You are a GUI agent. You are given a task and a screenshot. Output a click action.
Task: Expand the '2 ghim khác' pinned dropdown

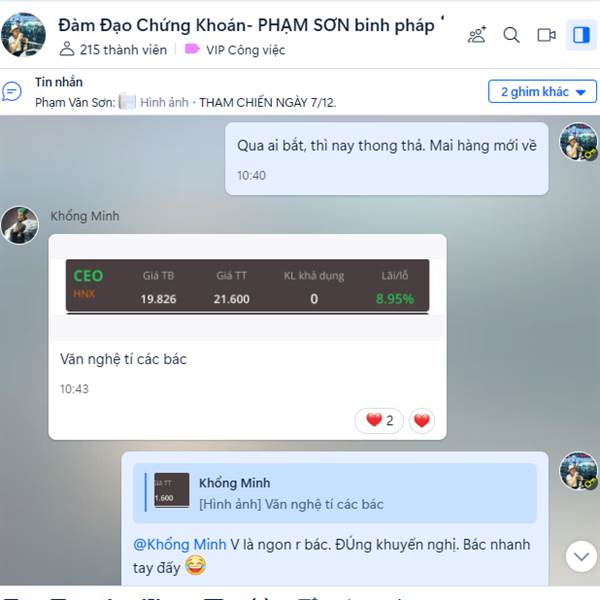point(542,91)
